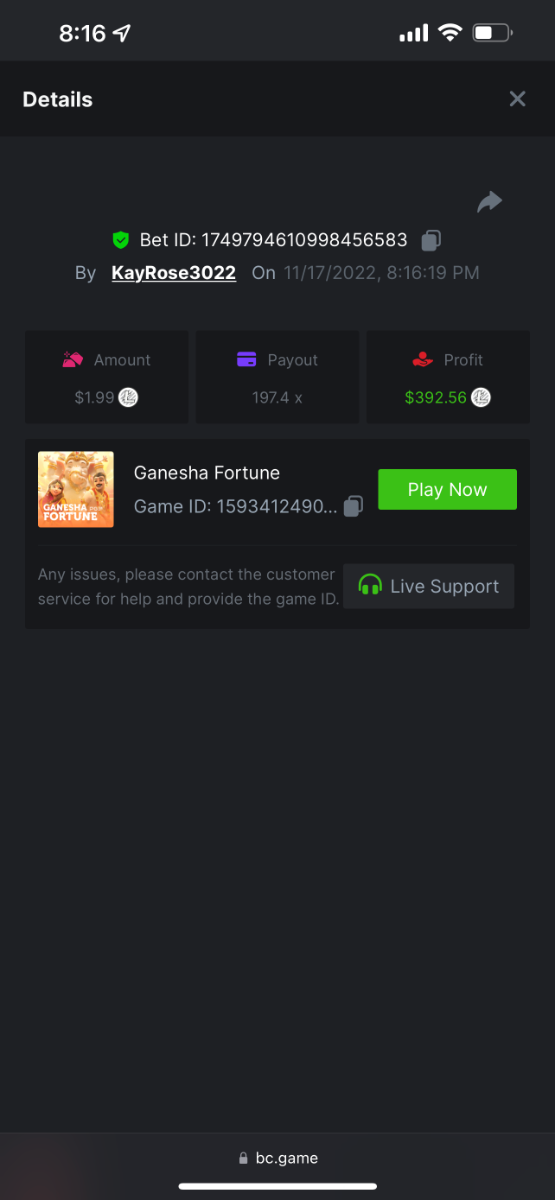555x1200 pixels.
Task: Tap the pink Amount label icon
Action: [73, 360]
